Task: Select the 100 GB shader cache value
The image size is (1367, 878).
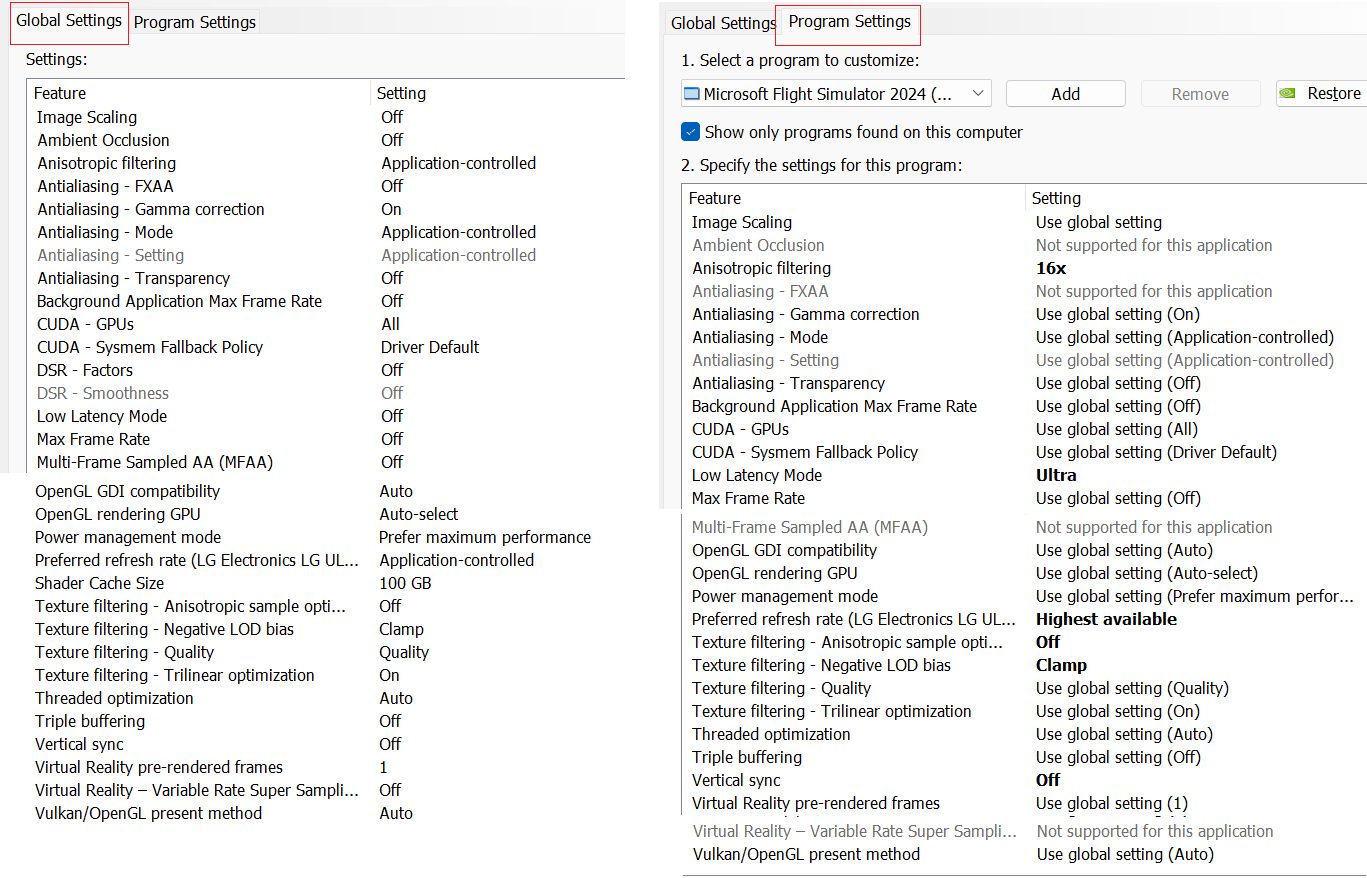Action: pos(405,583)
